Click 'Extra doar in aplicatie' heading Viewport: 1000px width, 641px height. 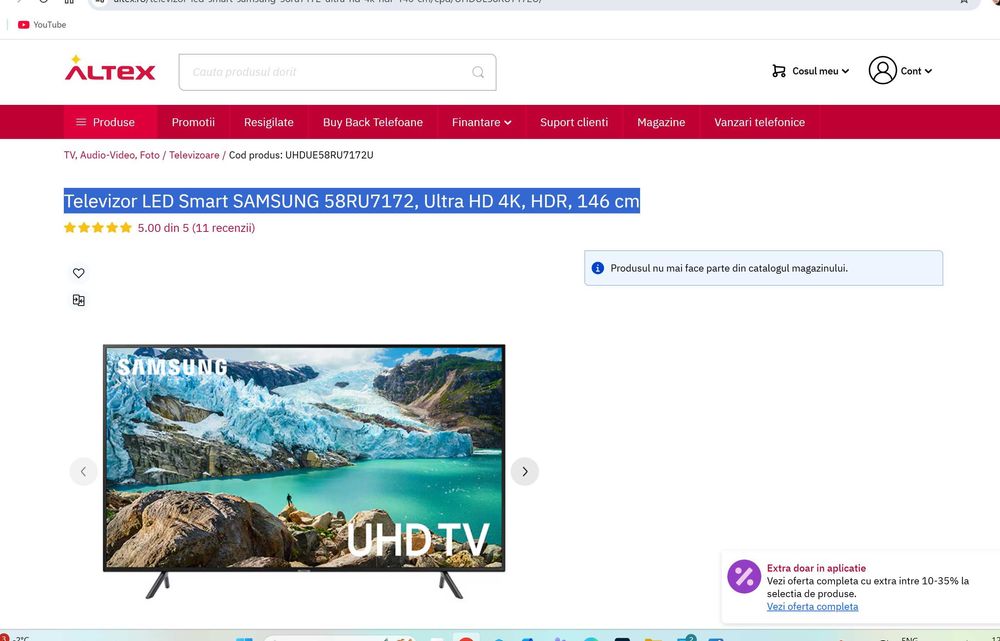pyautogui.click(x=816, y=568)
